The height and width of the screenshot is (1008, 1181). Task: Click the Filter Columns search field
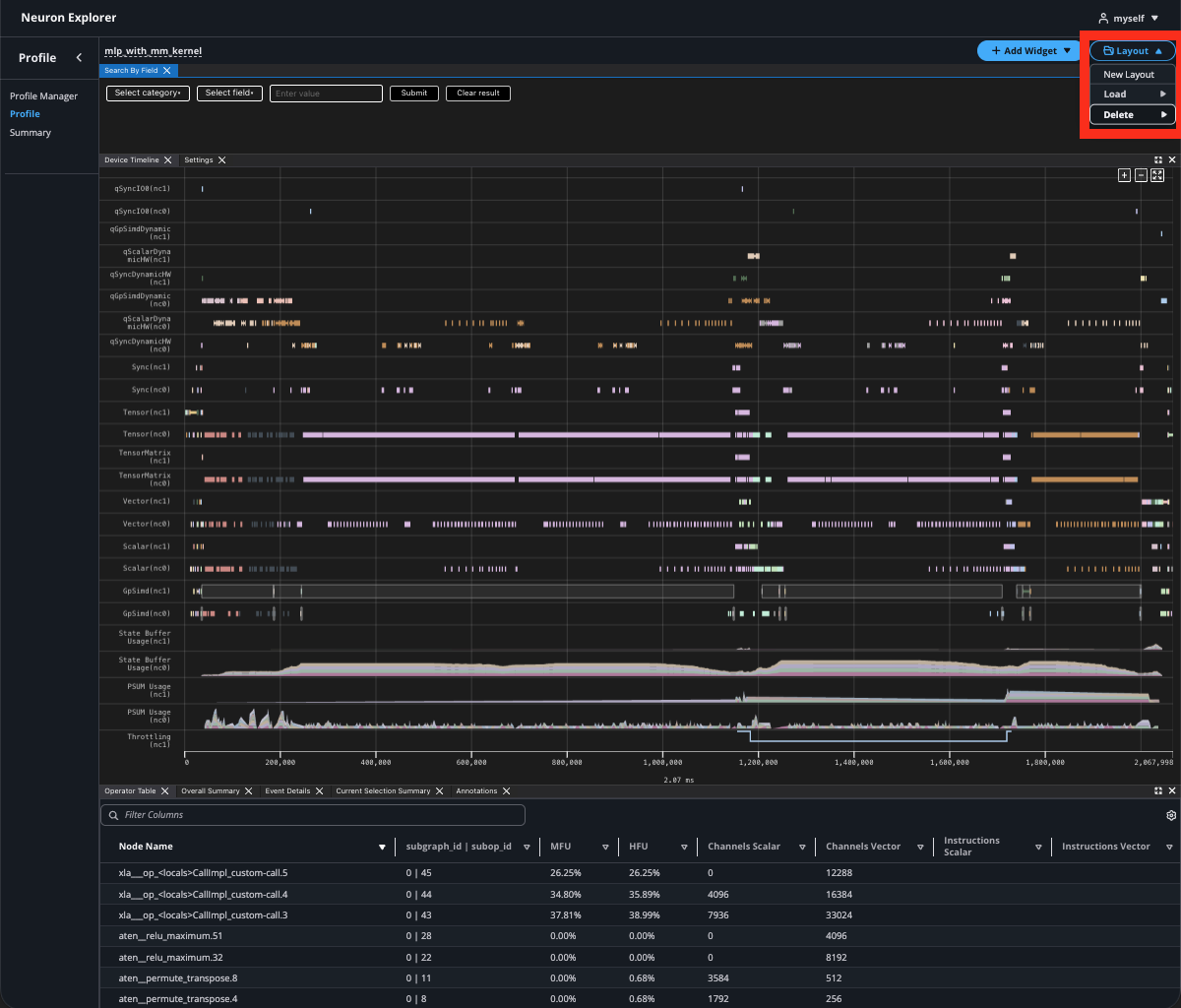pos(313,815)
